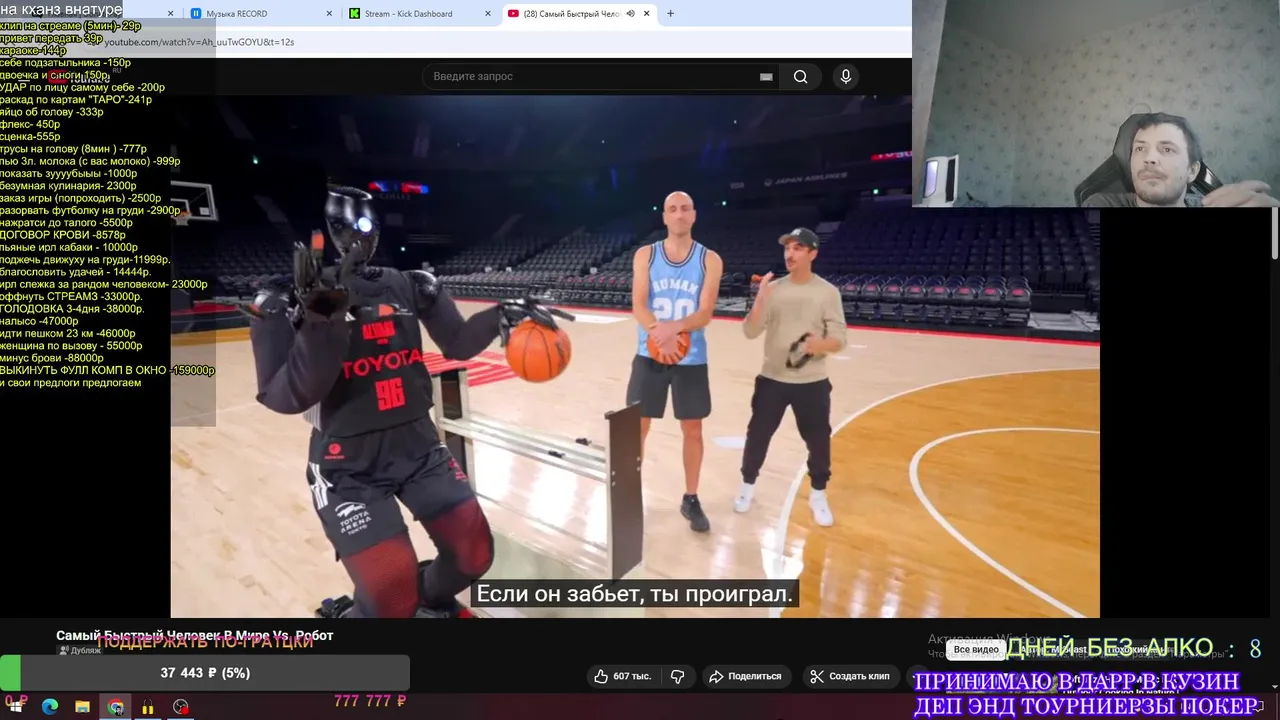Close the Stream - Kick Dashboard tab

tap(488, 14)
